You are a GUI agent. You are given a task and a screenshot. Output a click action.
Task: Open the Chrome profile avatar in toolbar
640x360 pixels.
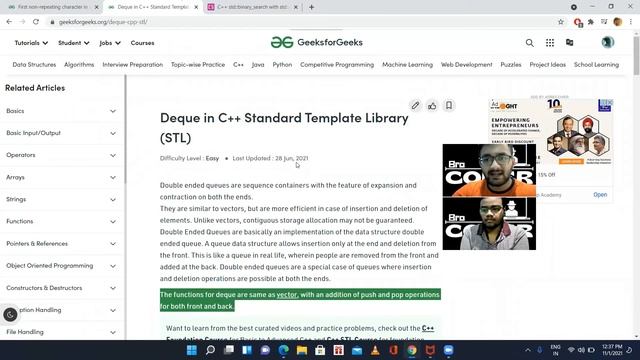pos(618,22)
